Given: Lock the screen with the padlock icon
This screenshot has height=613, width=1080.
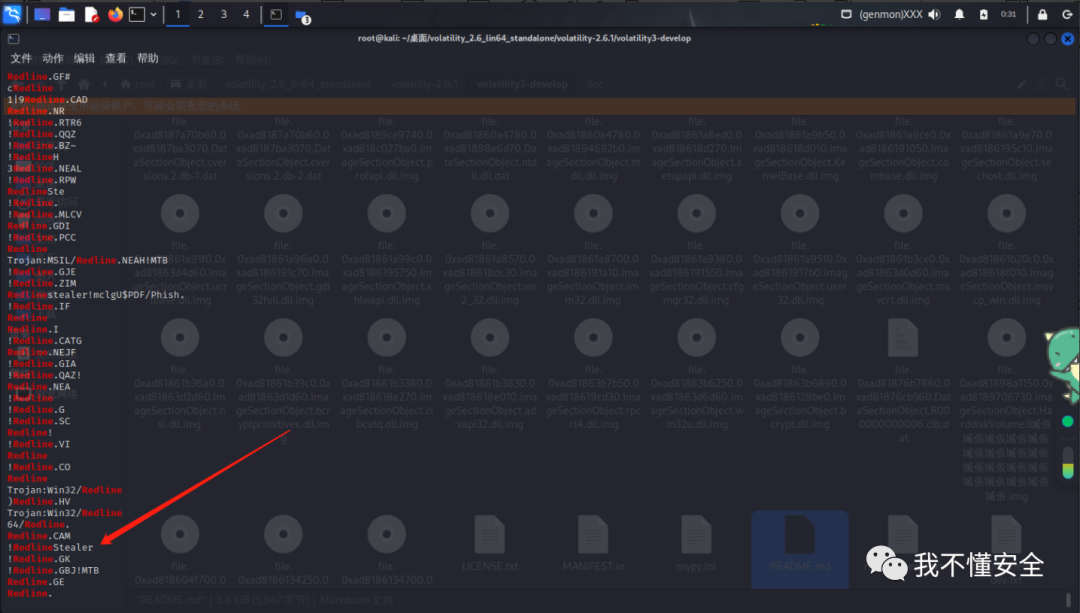Looking at the screenshot, I should coord(1042,14).
